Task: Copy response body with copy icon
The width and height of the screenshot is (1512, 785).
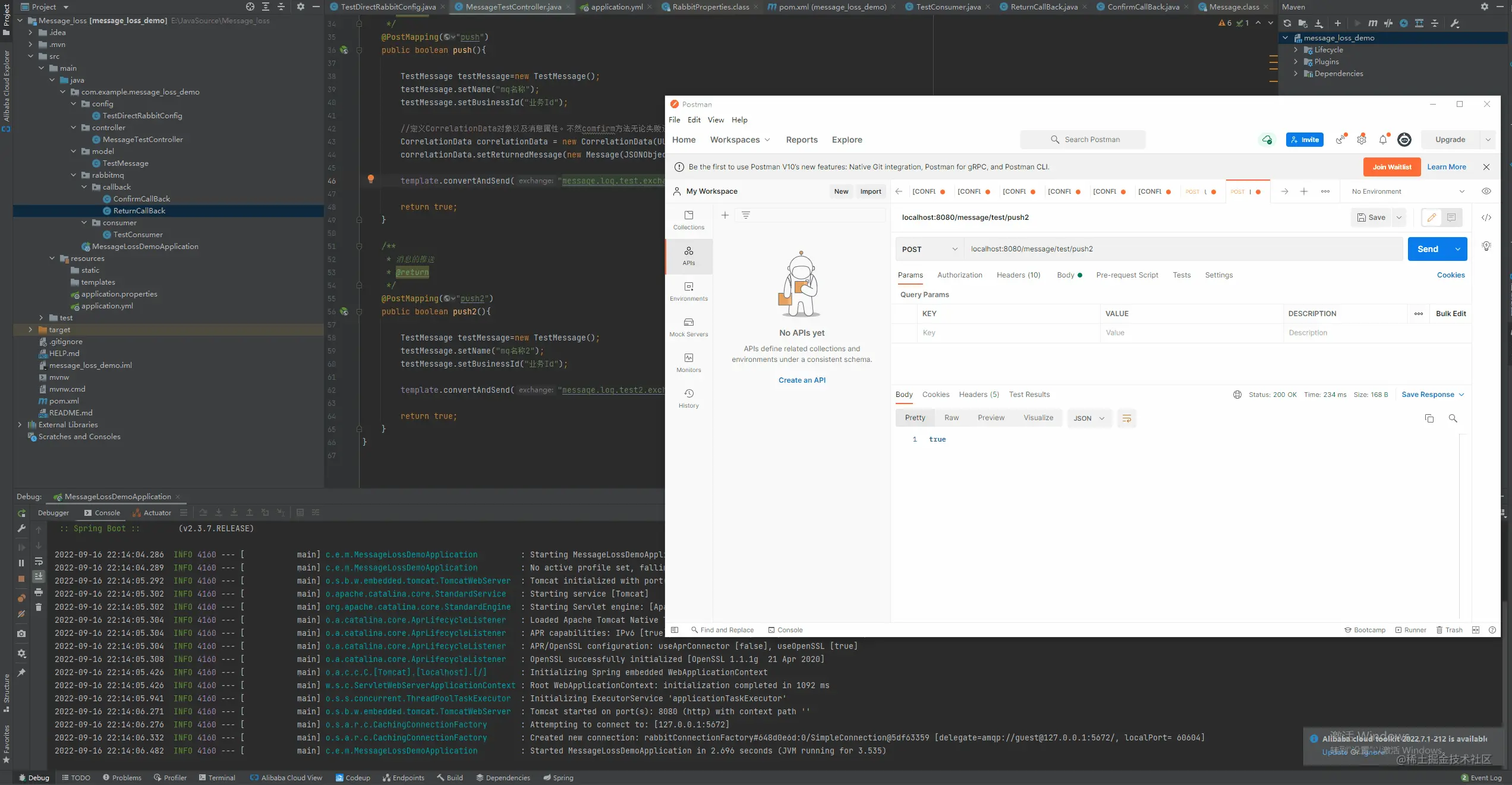Action: [x=1429, y=418]
